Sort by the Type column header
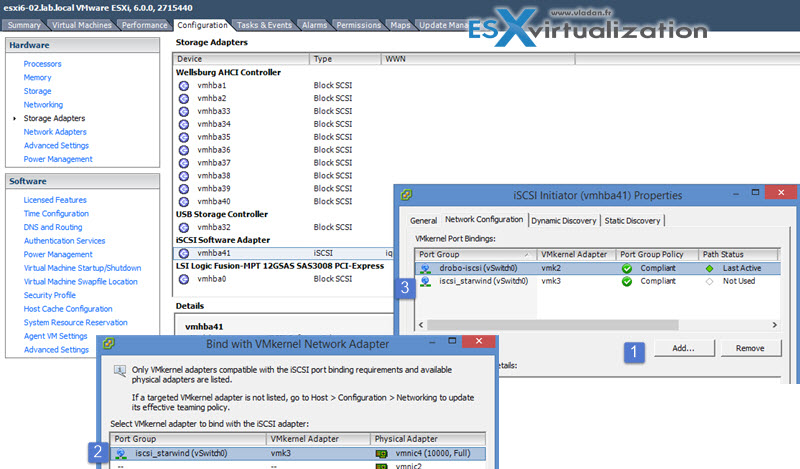This screenshot has width=800, height=469. click(345, 59)
